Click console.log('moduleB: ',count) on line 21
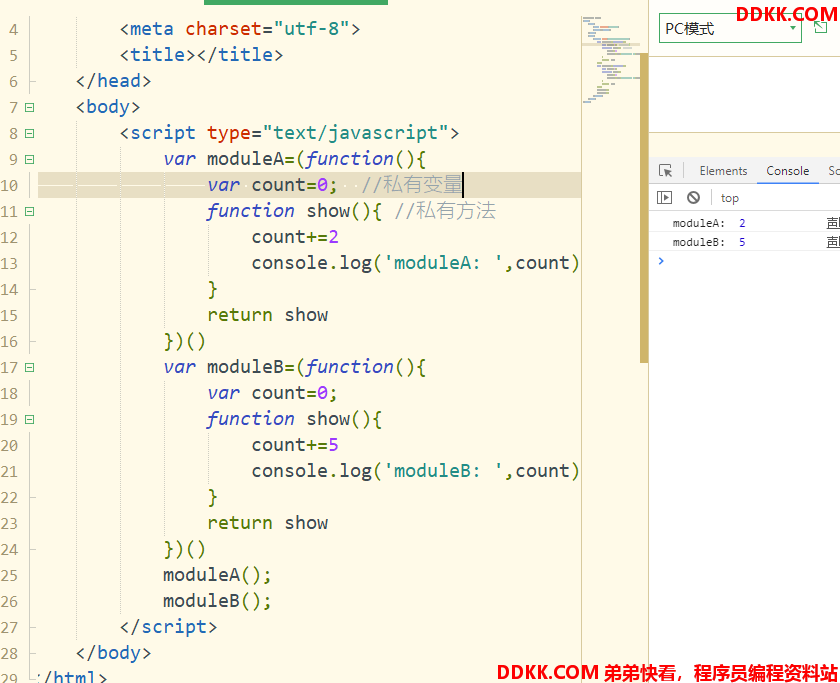This screenshot has height=683, width=840. coord(416,471)
